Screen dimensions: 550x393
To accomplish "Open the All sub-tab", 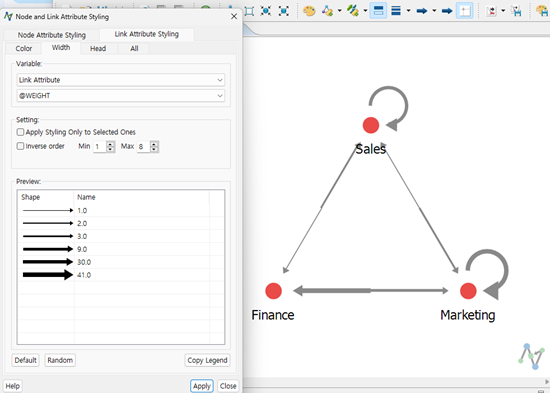I will (x=134, y=48).
